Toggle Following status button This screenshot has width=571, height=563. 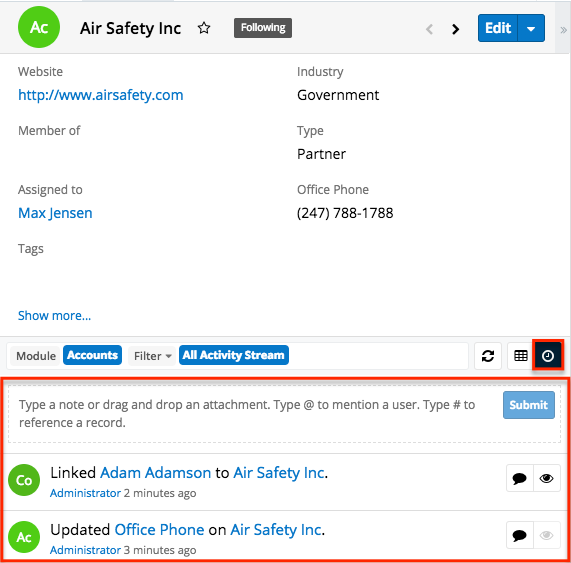click(x=263, y=28)
